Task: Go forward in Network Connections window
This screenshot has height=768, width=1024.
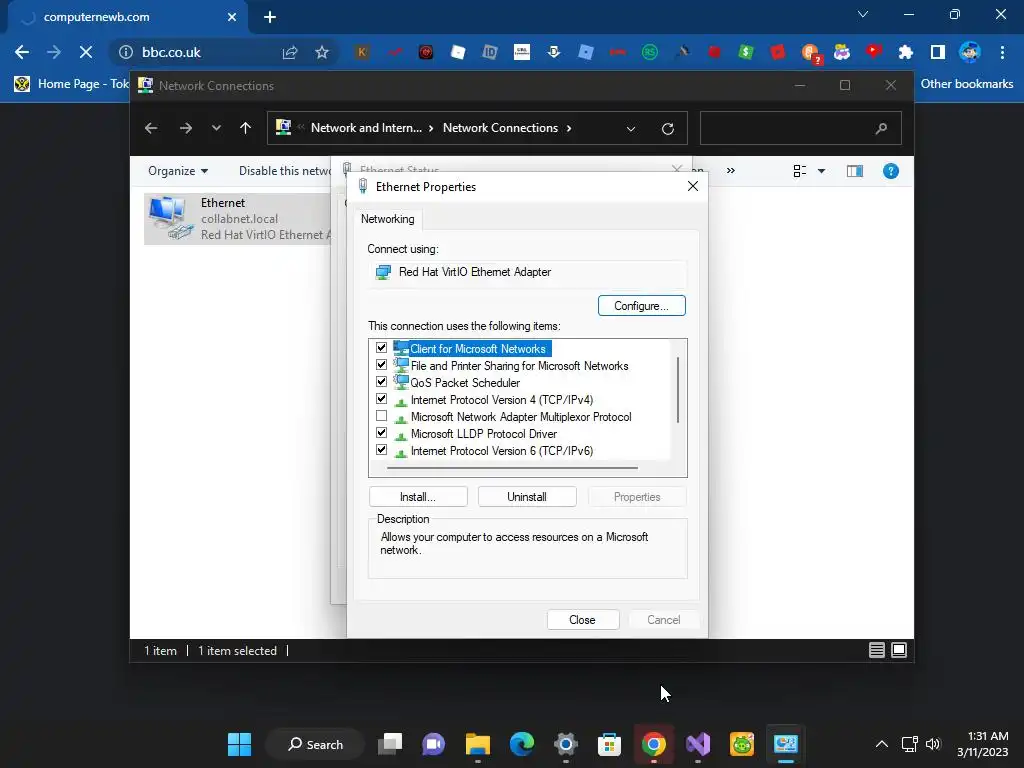Action: pyautogui.click(x=185, y=128)
